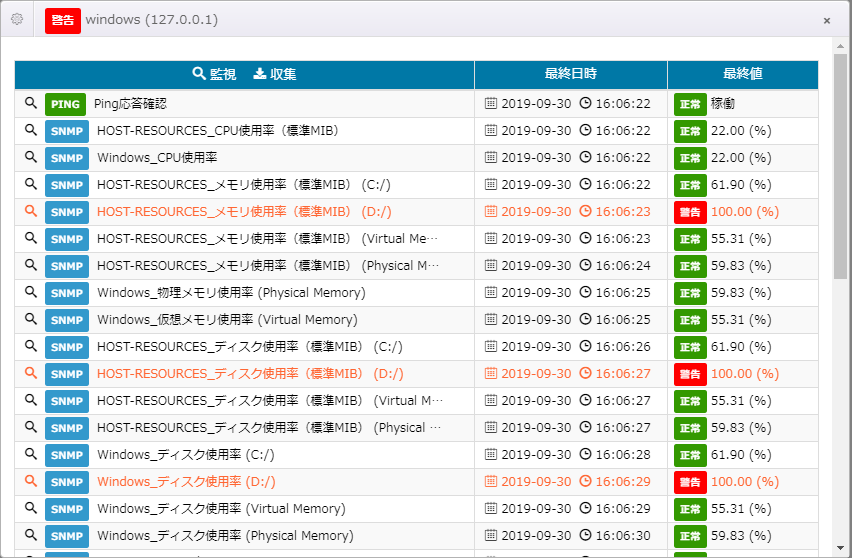
Task: Click the windows (127.0.0.1) title text
Action: pos(152,20)
